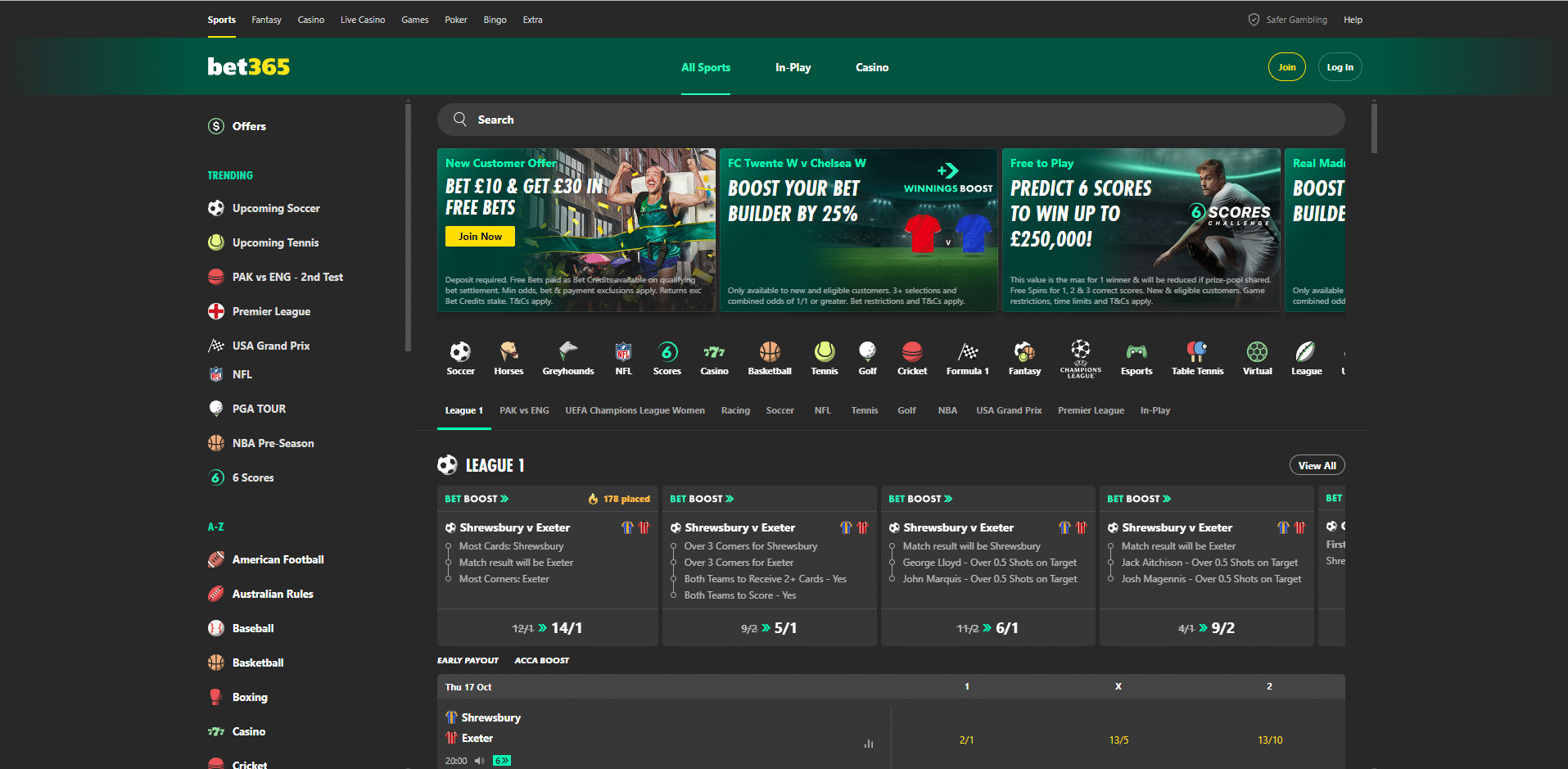Click the Join Now offer button
This screenshot has width=1568, height=769.
pos(480,237)
